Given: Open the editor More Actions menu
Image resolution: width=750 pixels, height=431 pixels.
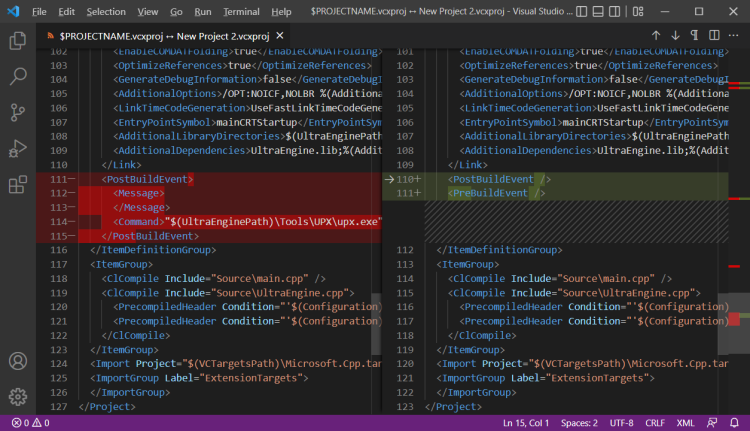Looking at the screenshot, I should (733, 35).
